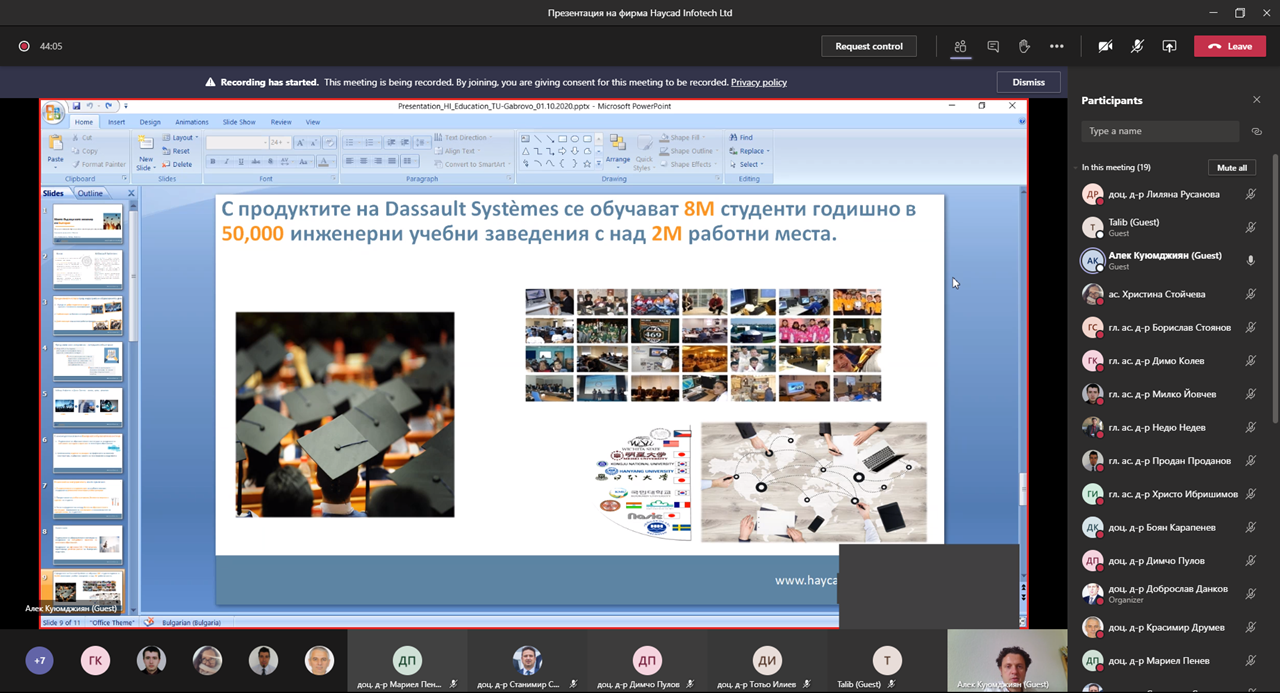Click the PowerPoint Office button

coord(53,112)
